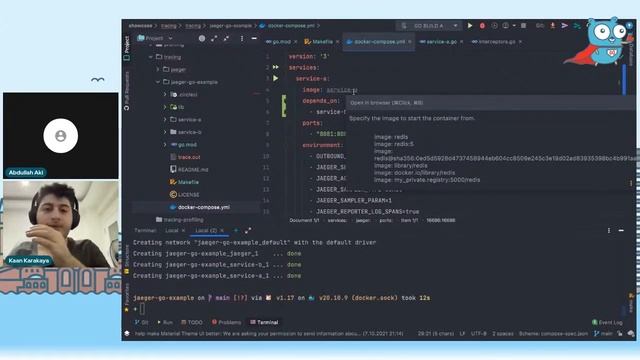Click the UTF-8 encoding status bar entry
The height and width of the screenshot is (360, 640).
click(479, 333)
